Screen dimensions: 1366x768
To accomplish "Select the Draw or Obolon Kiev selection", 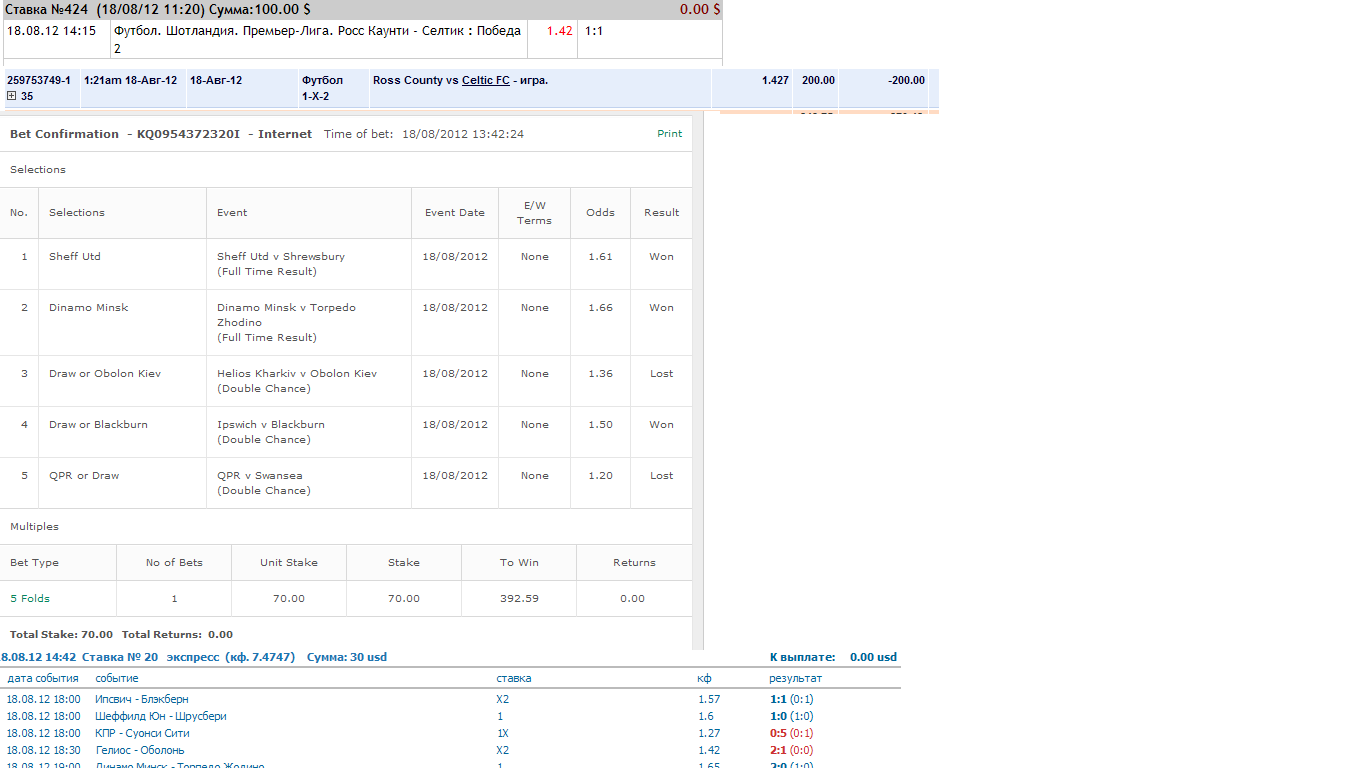I will coord(105,374).
